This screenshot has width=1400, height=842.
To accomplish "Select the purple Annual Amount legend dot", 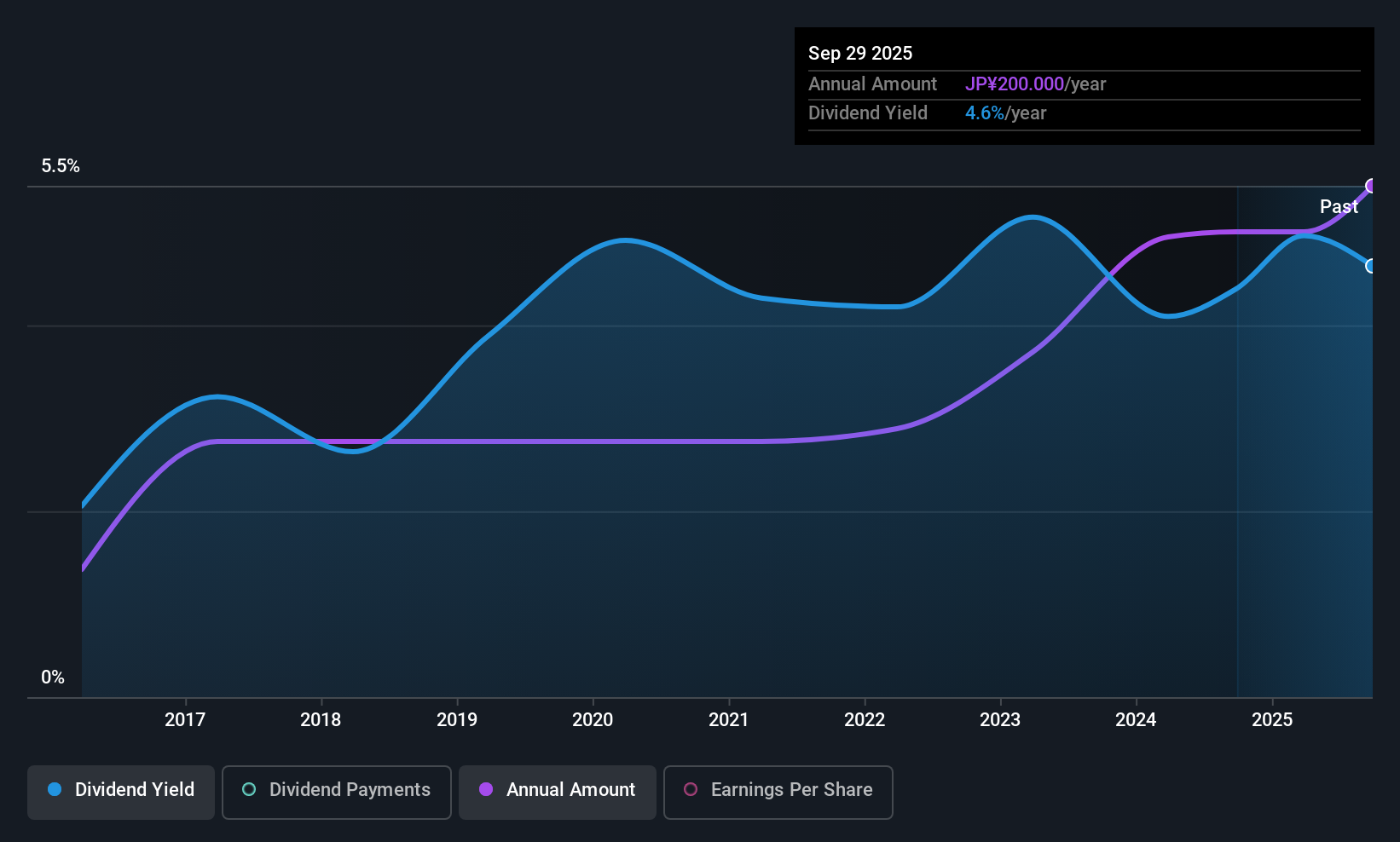I will [484, 790].
